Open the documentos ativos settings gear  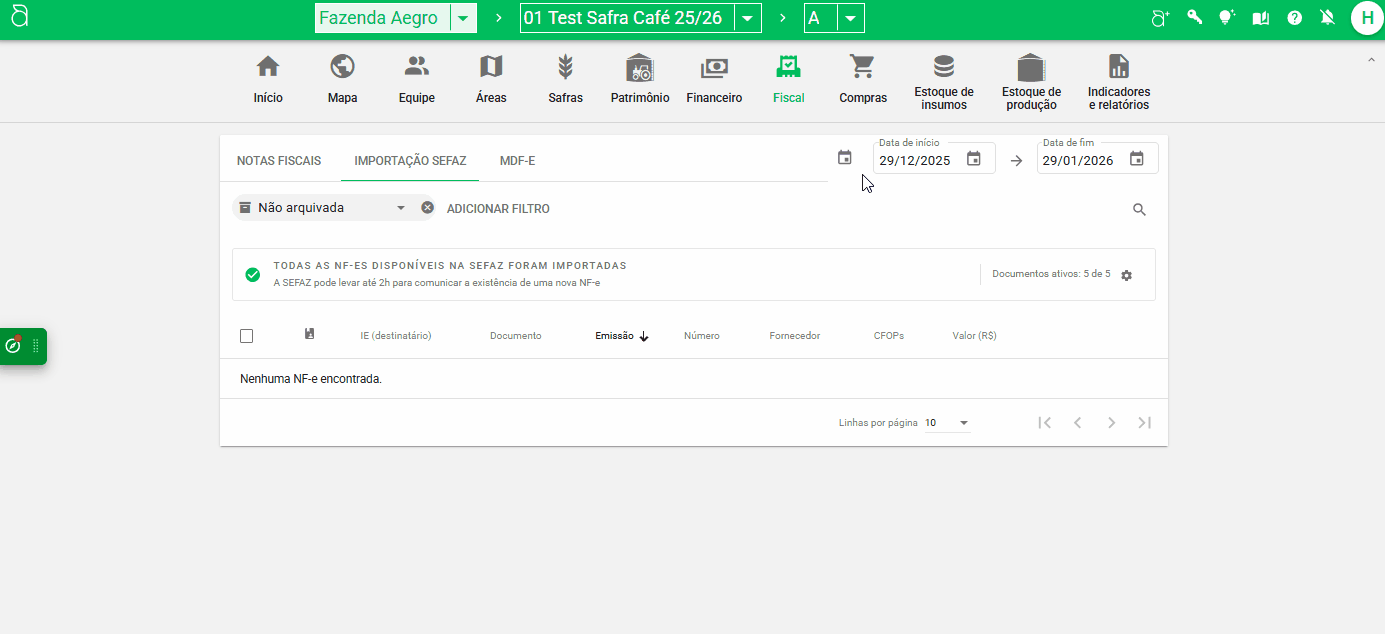point(1127,275)
